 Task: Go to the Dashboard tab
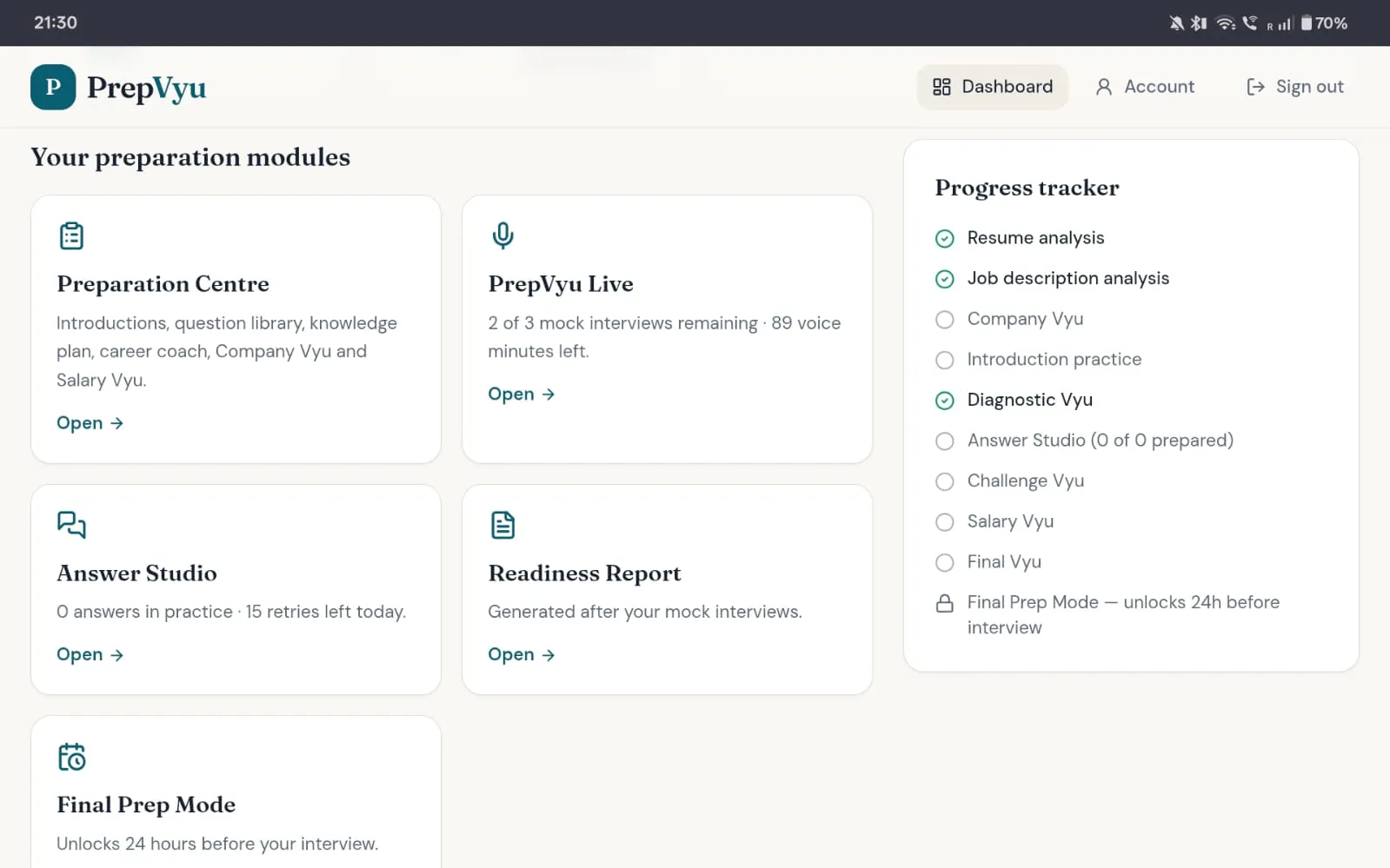point(992,87)
